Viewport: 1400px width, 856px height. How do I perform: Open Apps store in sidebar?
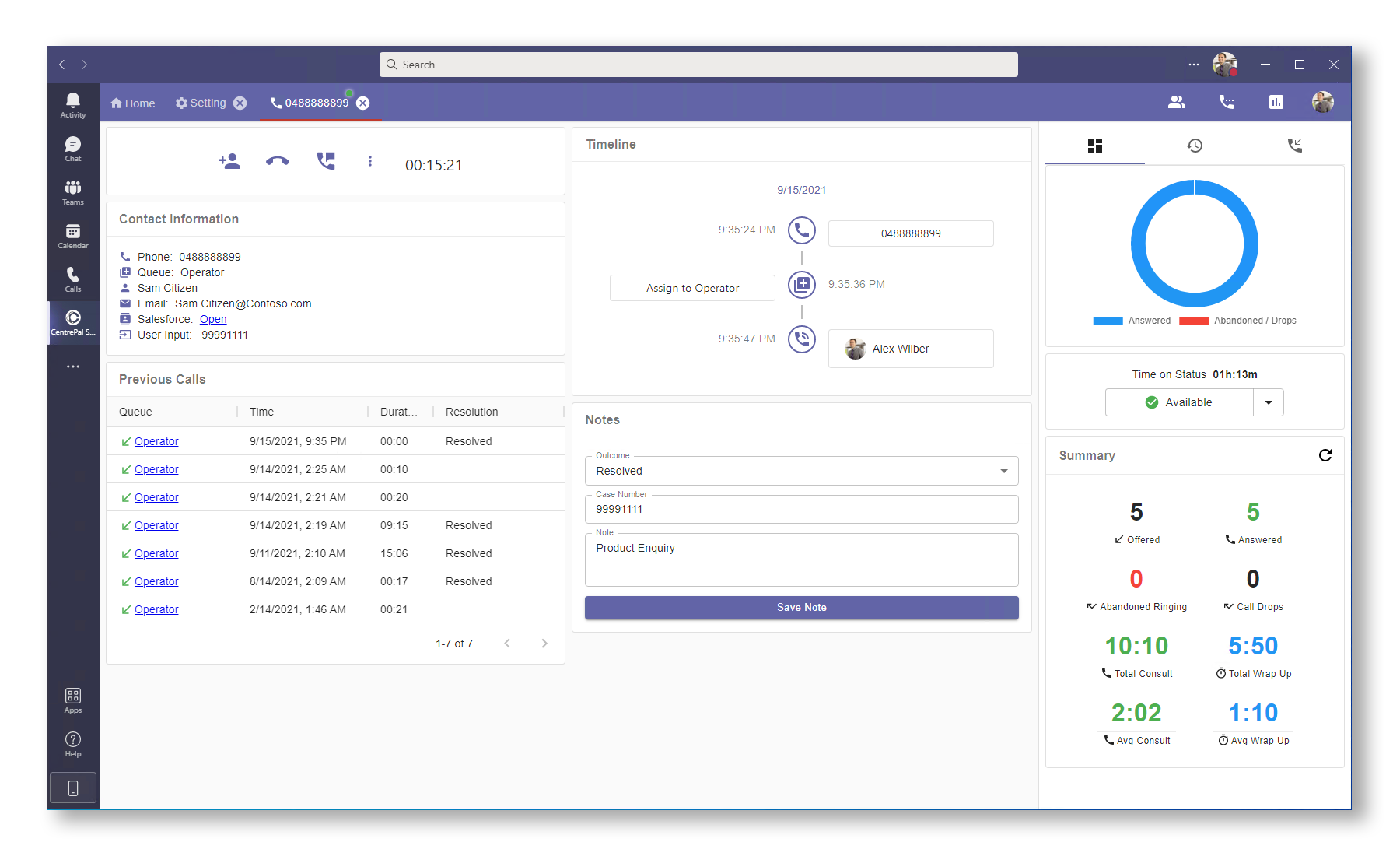(x=73, y=700)
